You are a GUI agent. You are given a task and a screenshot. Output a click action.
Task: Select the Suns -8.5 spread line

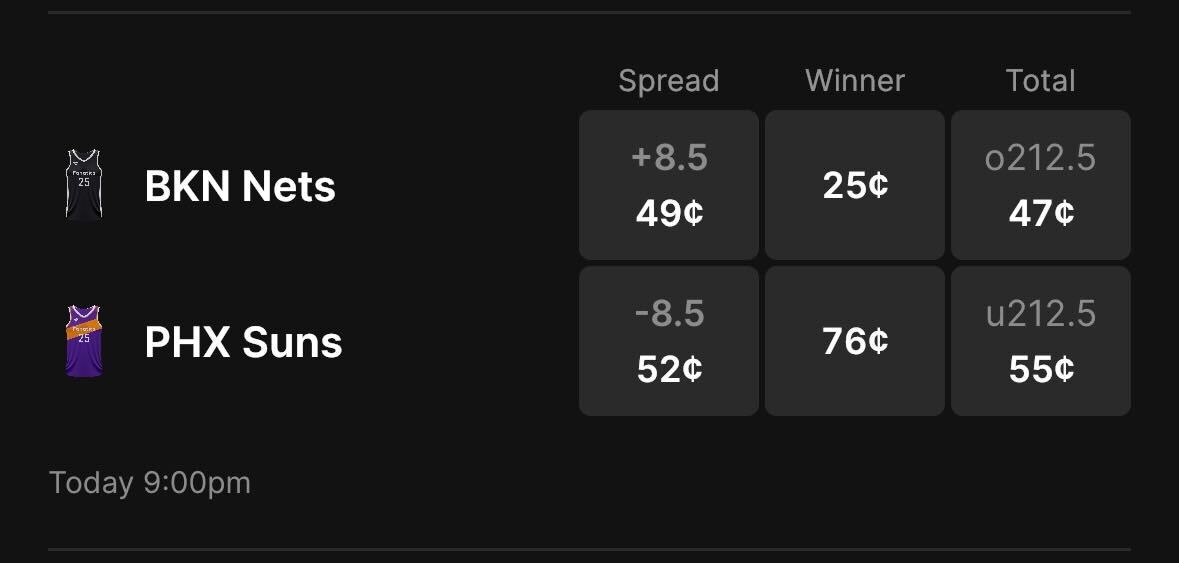[x=669, y=314]
